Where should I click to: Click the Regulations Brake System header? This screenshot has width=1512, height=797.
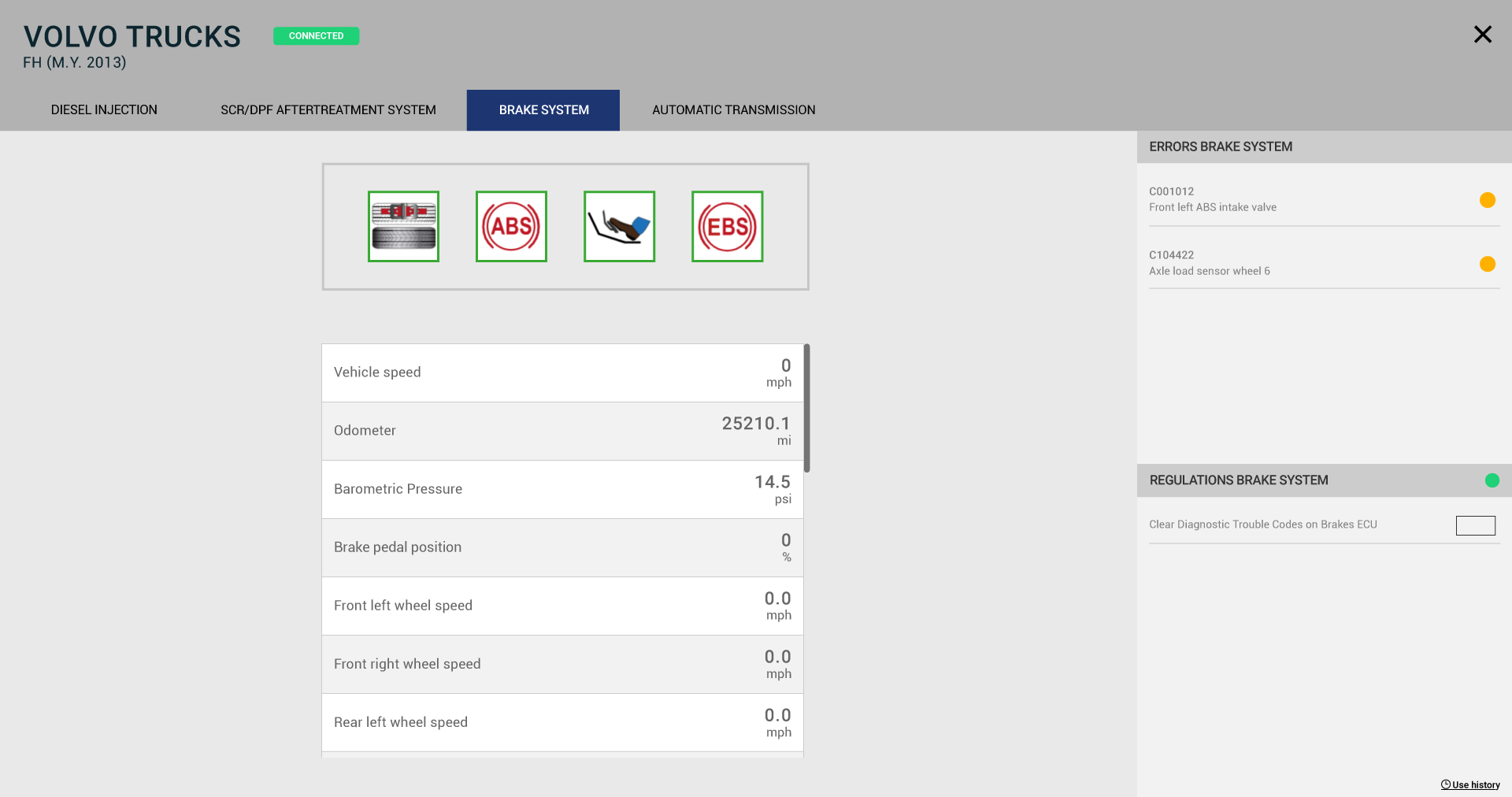(1325, 480)
